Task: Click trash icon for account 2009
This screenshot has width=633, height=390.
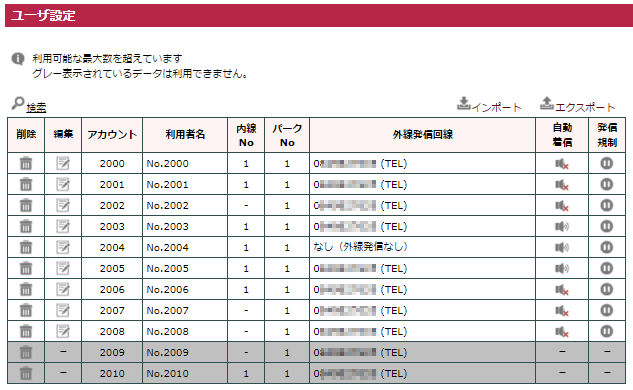Action: (26, 352)
